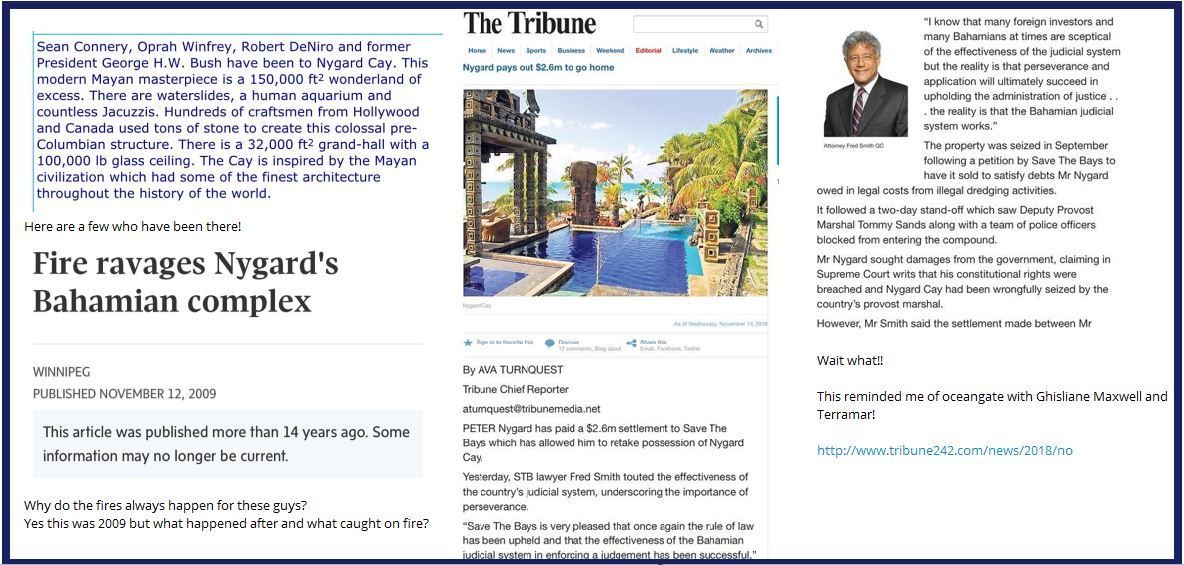The width and height of the screenshot is (1184, 565).
Task: Open the Weather tab in Tribune navigation
Action: 722,51
